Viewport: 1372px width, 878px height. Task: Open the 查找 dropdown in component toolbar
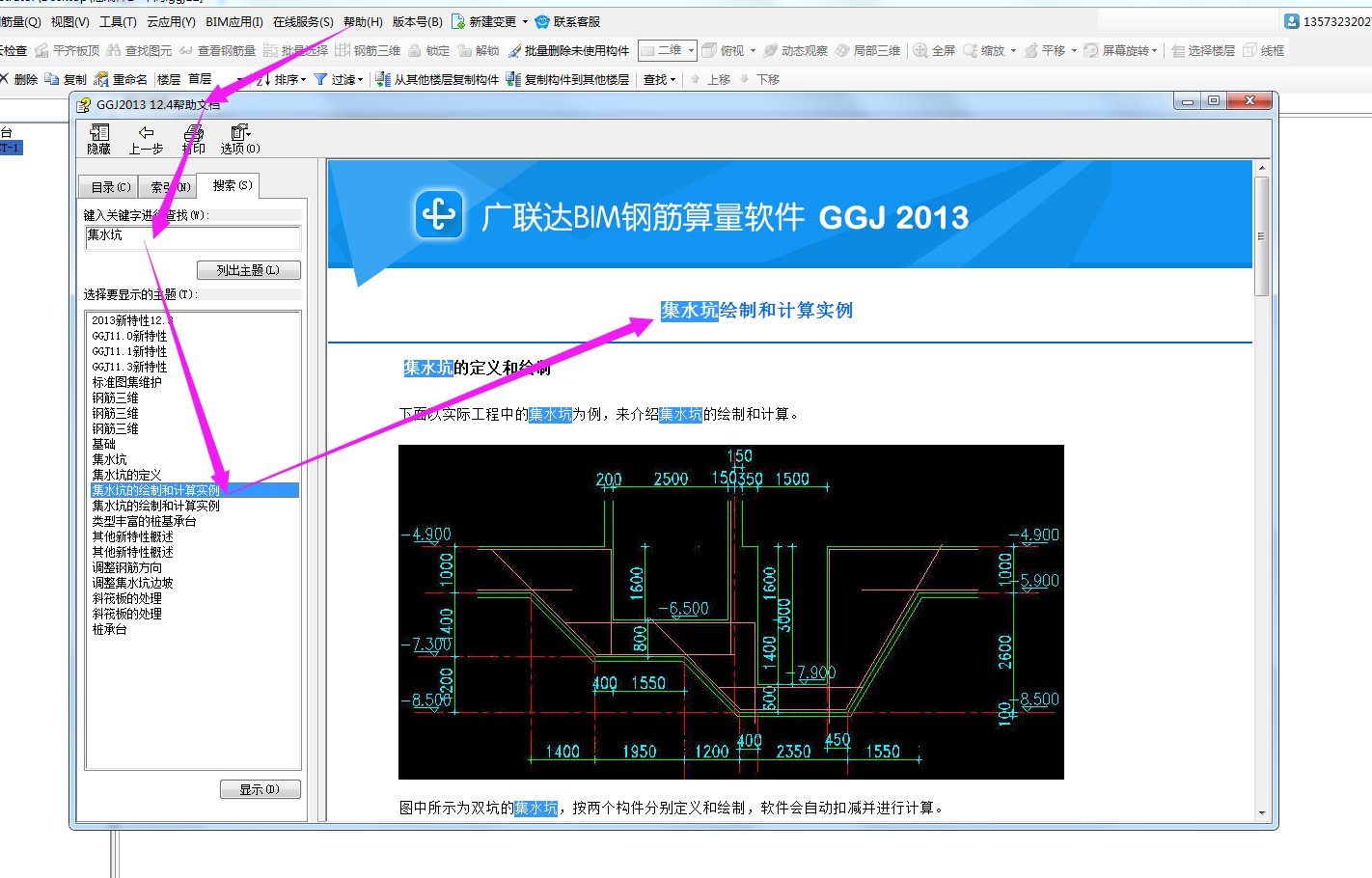[660, 79]
